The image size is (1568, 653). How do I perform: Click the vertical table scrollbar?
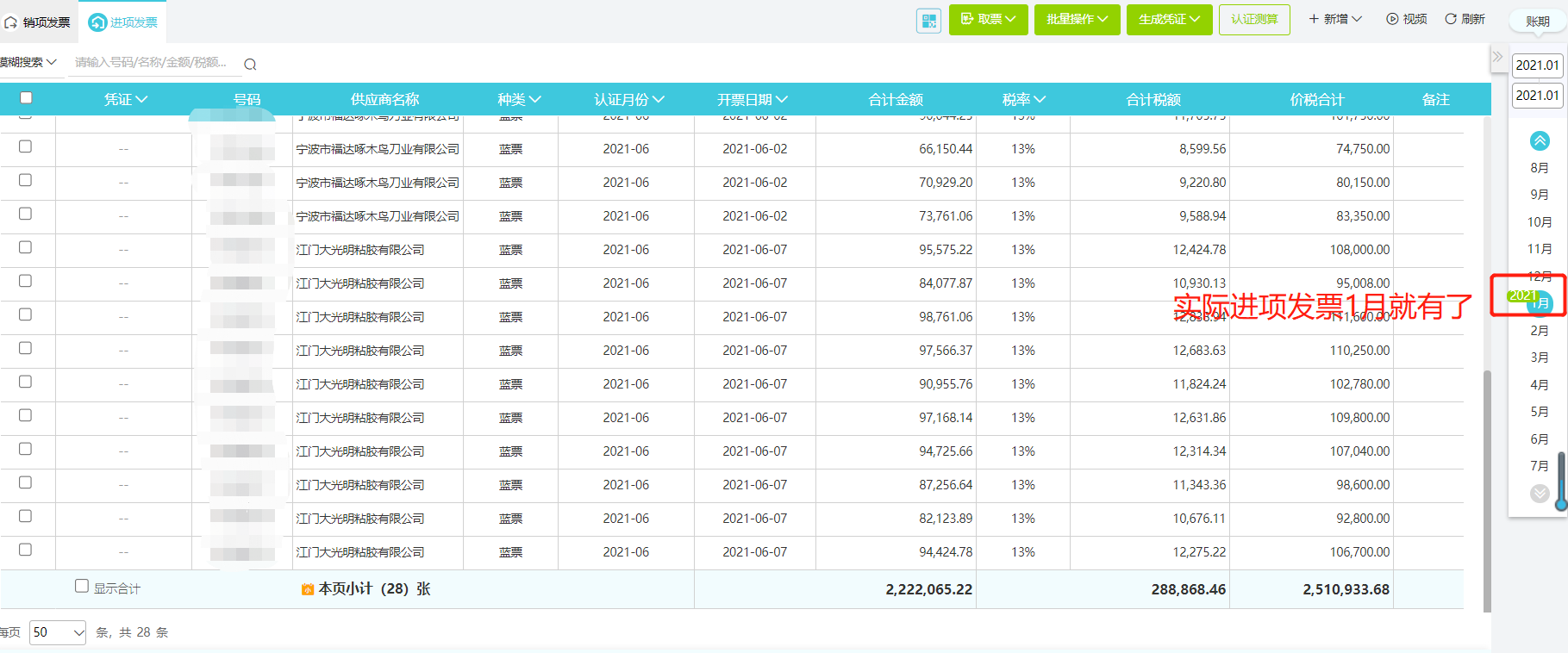(x=1487, y=491)
